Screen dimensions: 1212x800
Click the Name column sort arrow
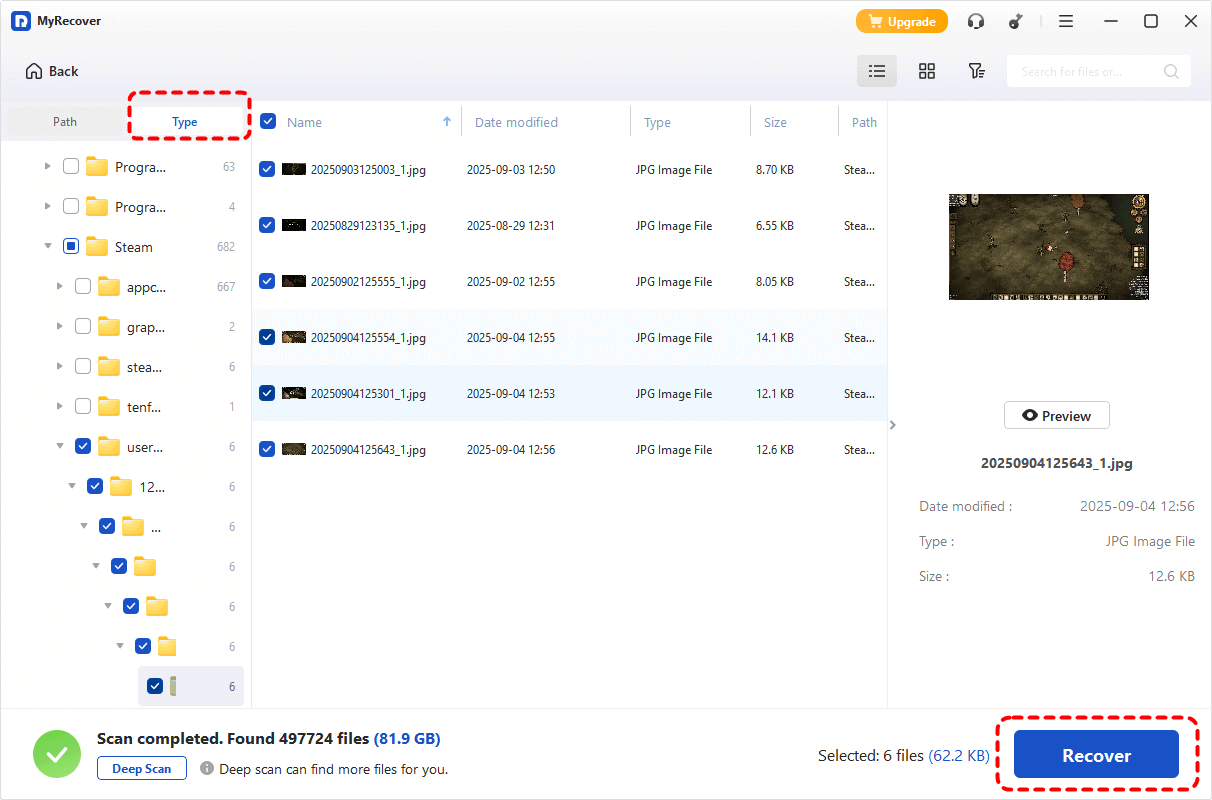(447, 122)
